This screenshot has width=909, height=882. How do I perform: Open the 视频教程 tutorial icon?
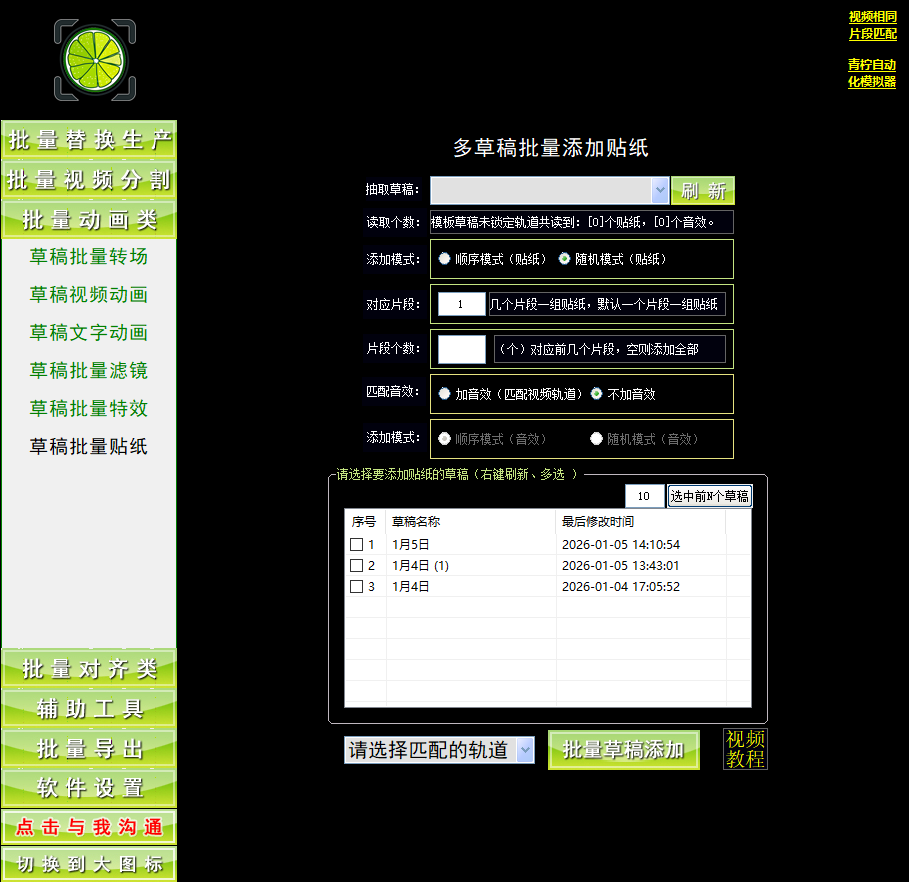click(744, 750)
